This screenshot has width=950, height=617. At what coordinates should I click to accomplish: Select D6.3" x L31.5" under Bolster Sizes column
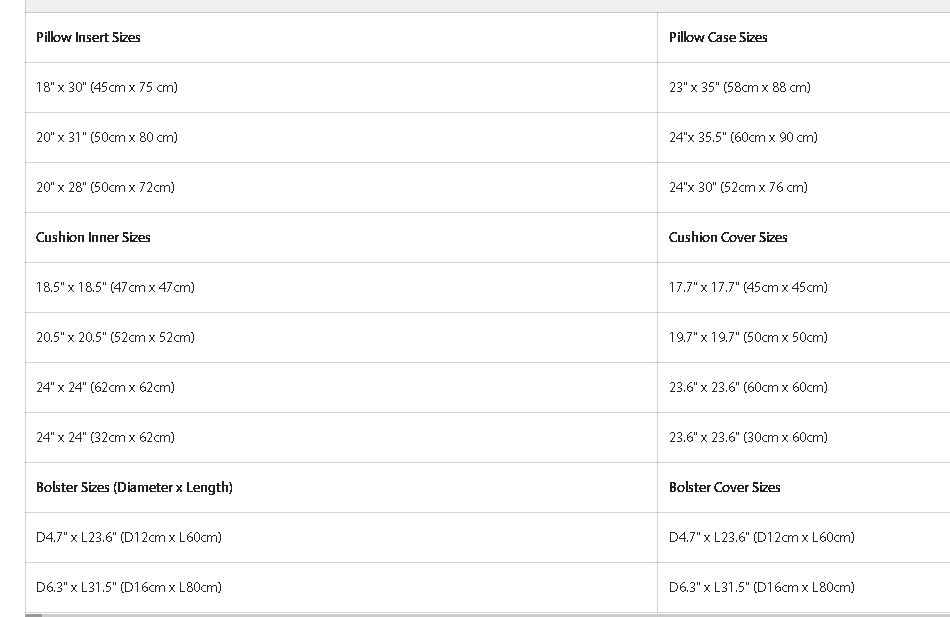(x=129, y=587)
